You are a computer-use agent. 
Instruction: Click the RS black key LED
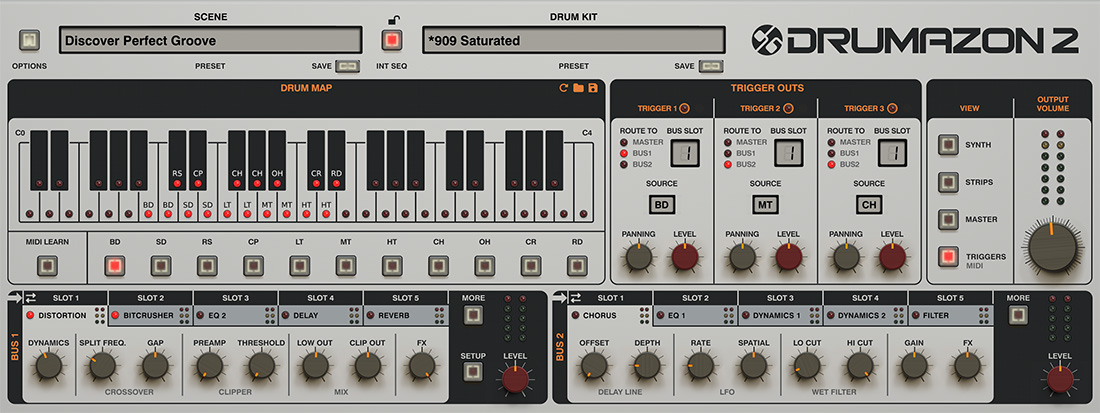pyautogui.click(x=177, y=183)
